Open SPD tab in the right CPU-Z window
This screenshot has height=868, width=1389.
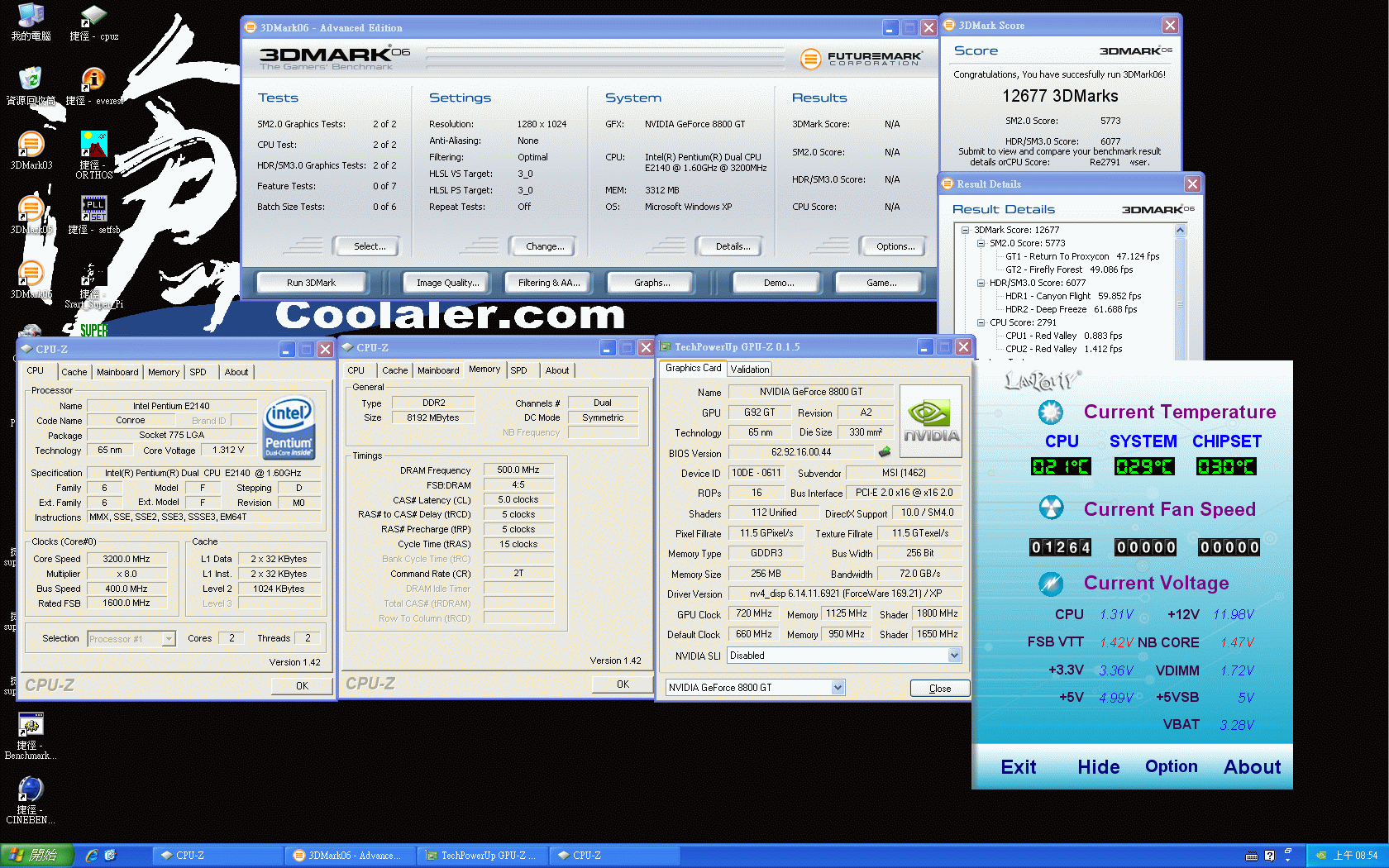click(x=518, y=370)
